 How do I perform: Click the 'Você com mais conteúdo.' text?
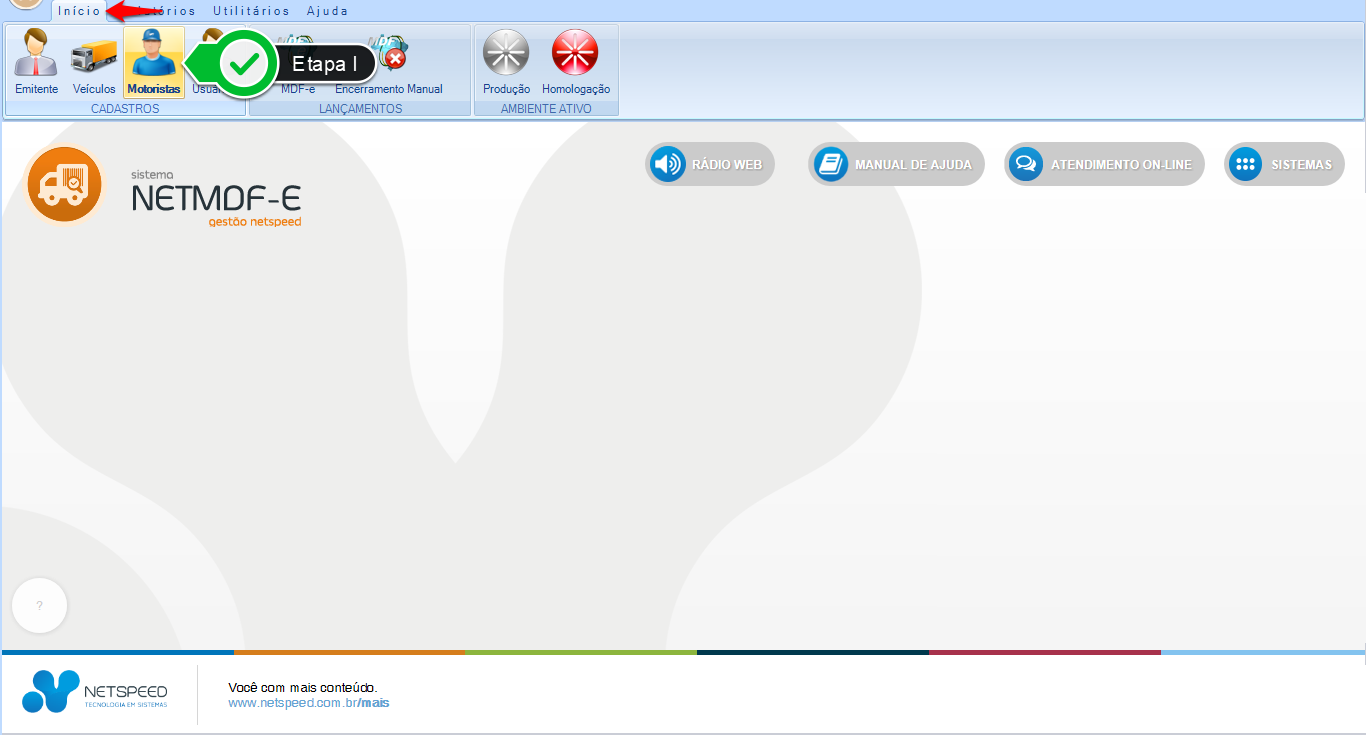303,687
